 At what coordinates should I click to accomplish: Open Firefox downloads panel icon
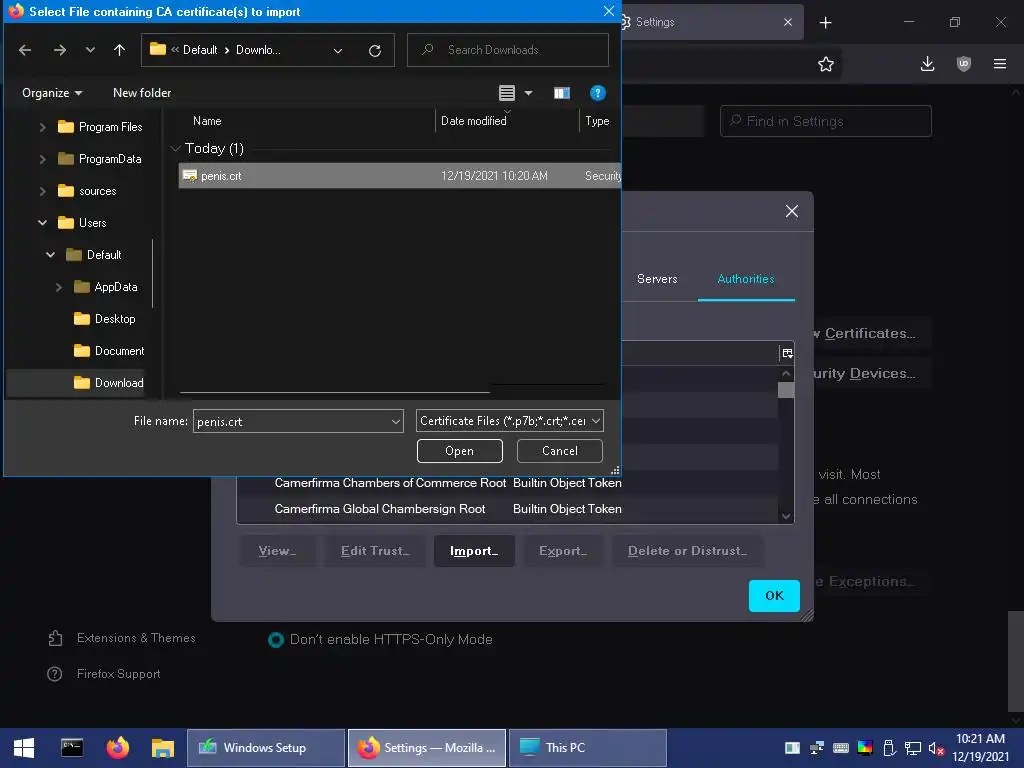927,63
